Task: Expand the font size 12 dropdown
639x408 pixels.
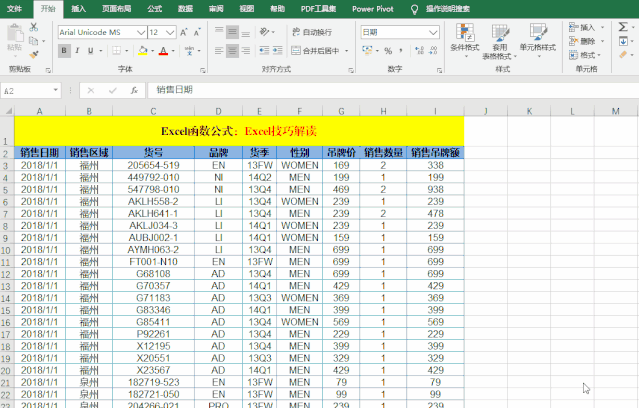Action: coord(170,32)
